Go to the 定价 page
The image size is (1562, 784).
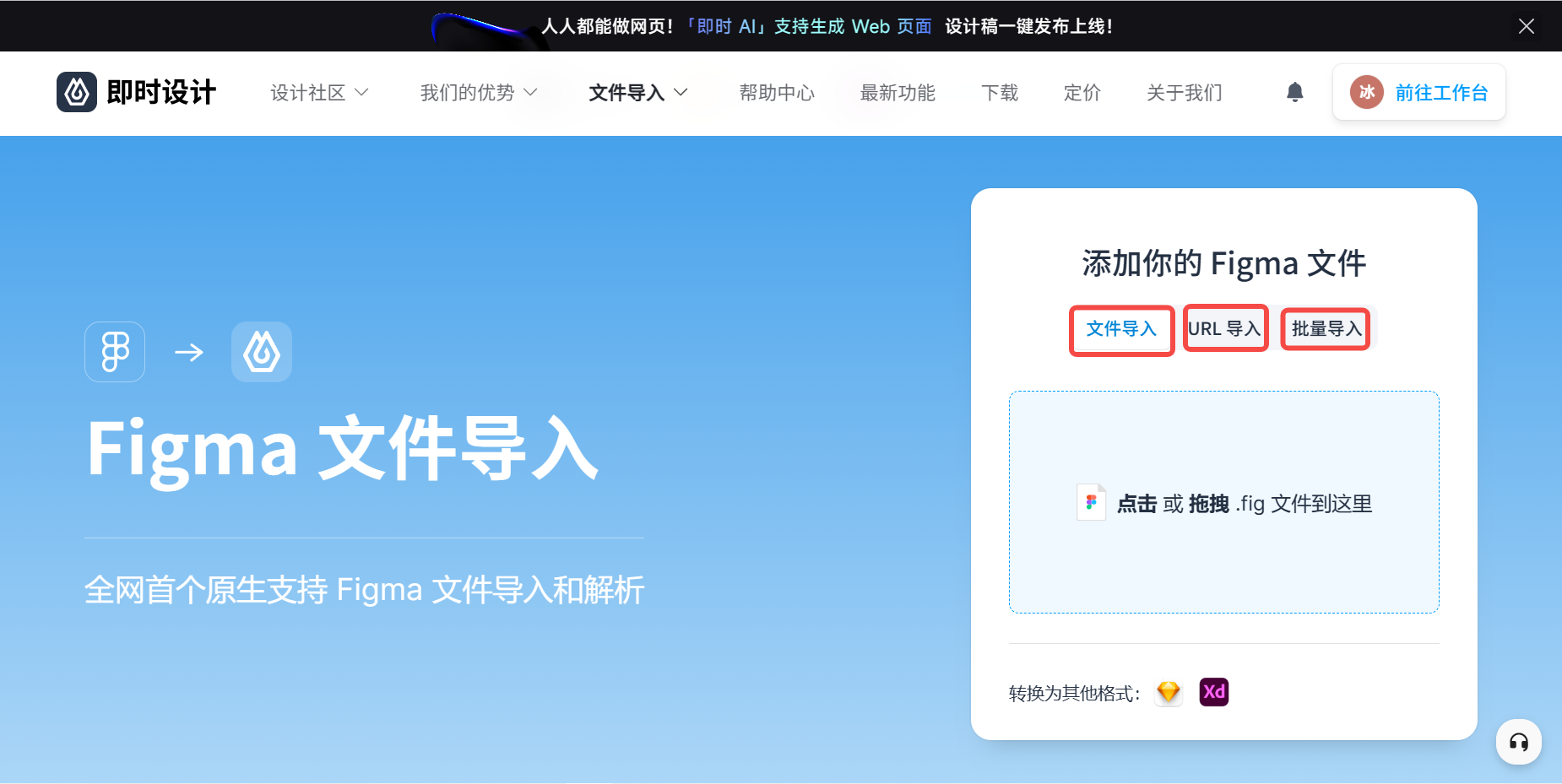click(x=1082, y=93)
